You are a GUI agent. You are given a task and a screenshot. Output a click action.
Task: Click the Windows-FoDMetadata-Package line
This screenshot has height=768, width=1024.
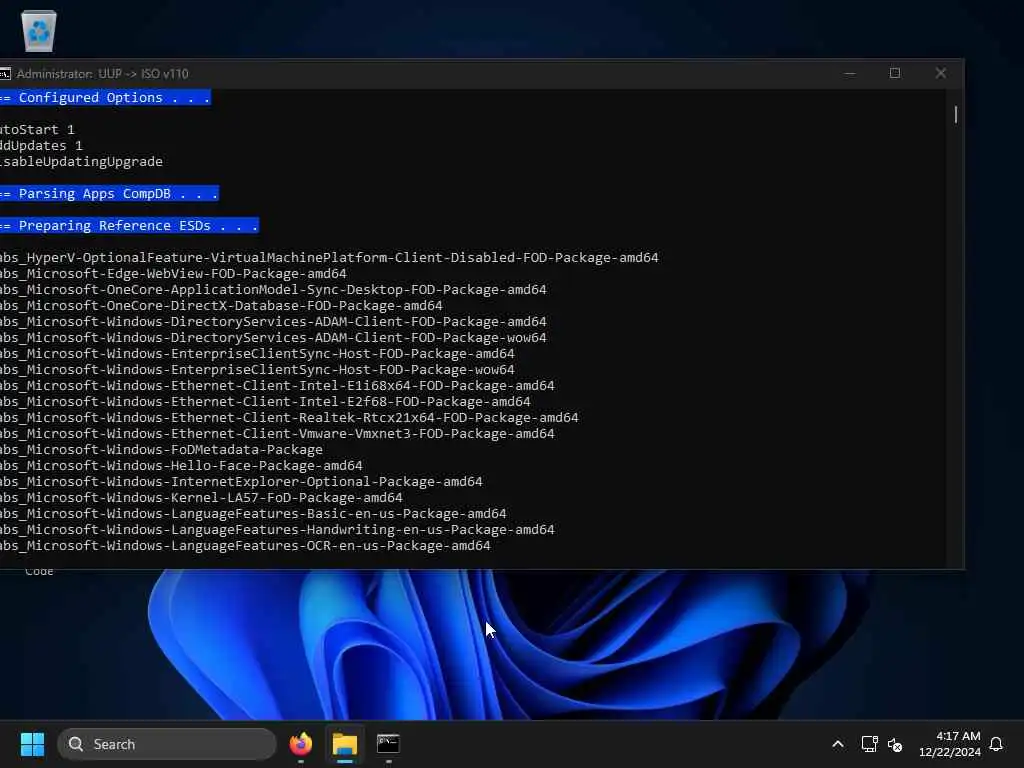tap(161, 449)
